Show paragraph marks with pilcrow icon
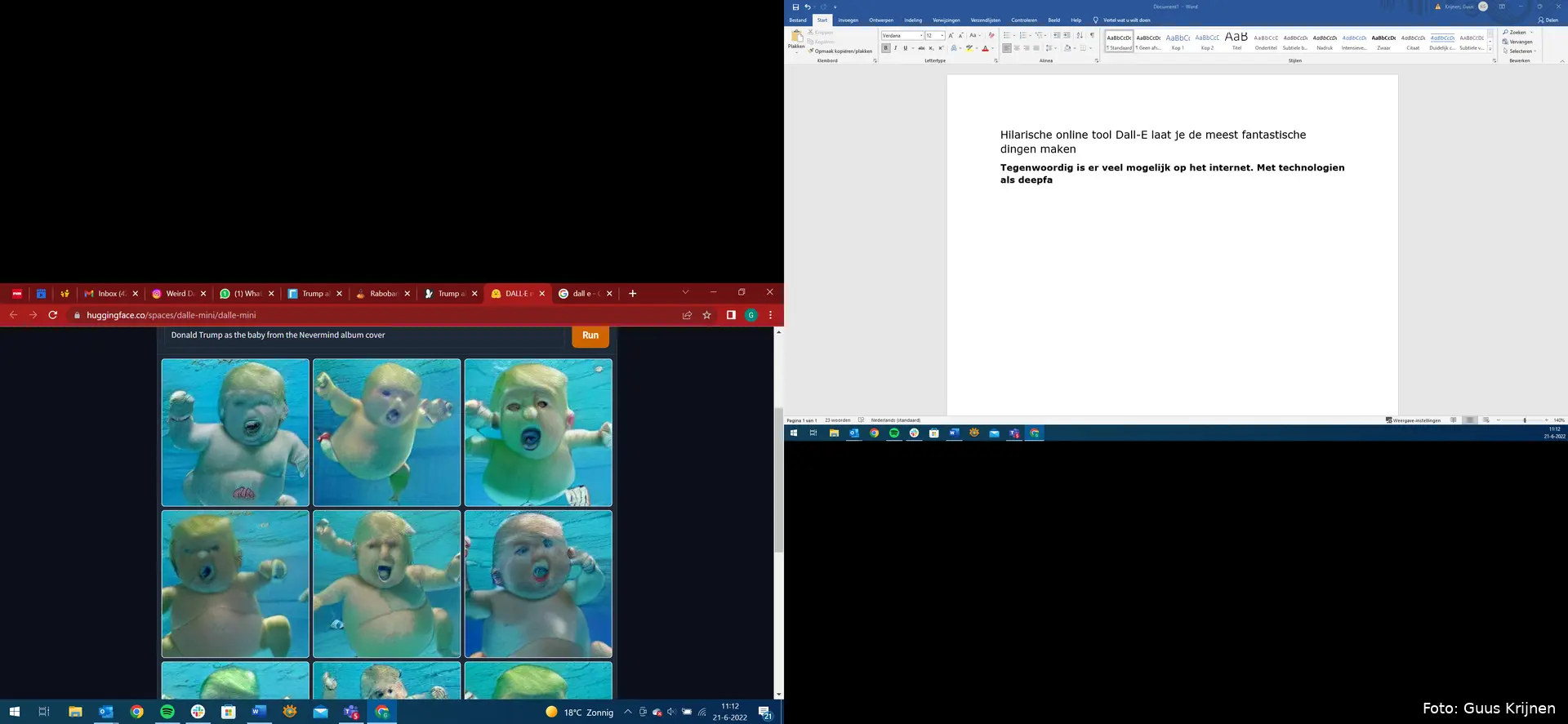Viewport: 1568px width, 724px height. (x=1092, y=35)
